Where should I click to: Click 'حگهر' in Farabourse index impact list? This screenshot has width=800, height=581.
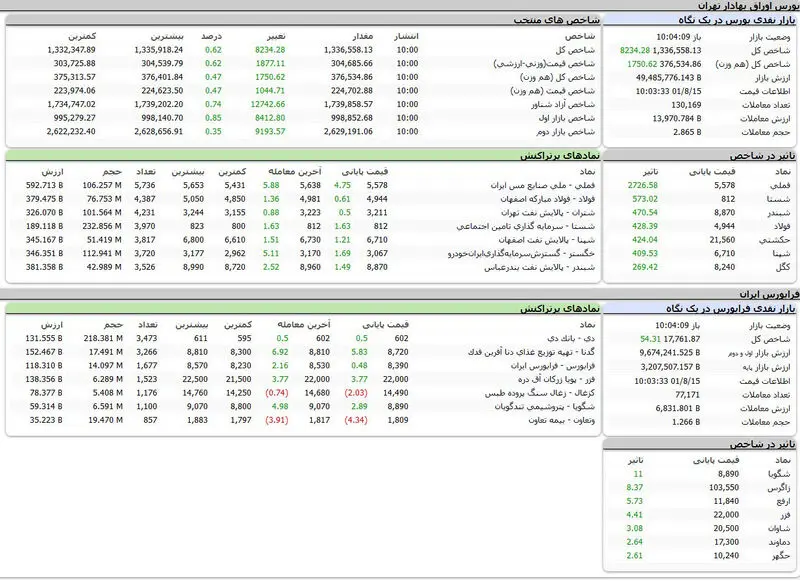[x=781, y=556]
